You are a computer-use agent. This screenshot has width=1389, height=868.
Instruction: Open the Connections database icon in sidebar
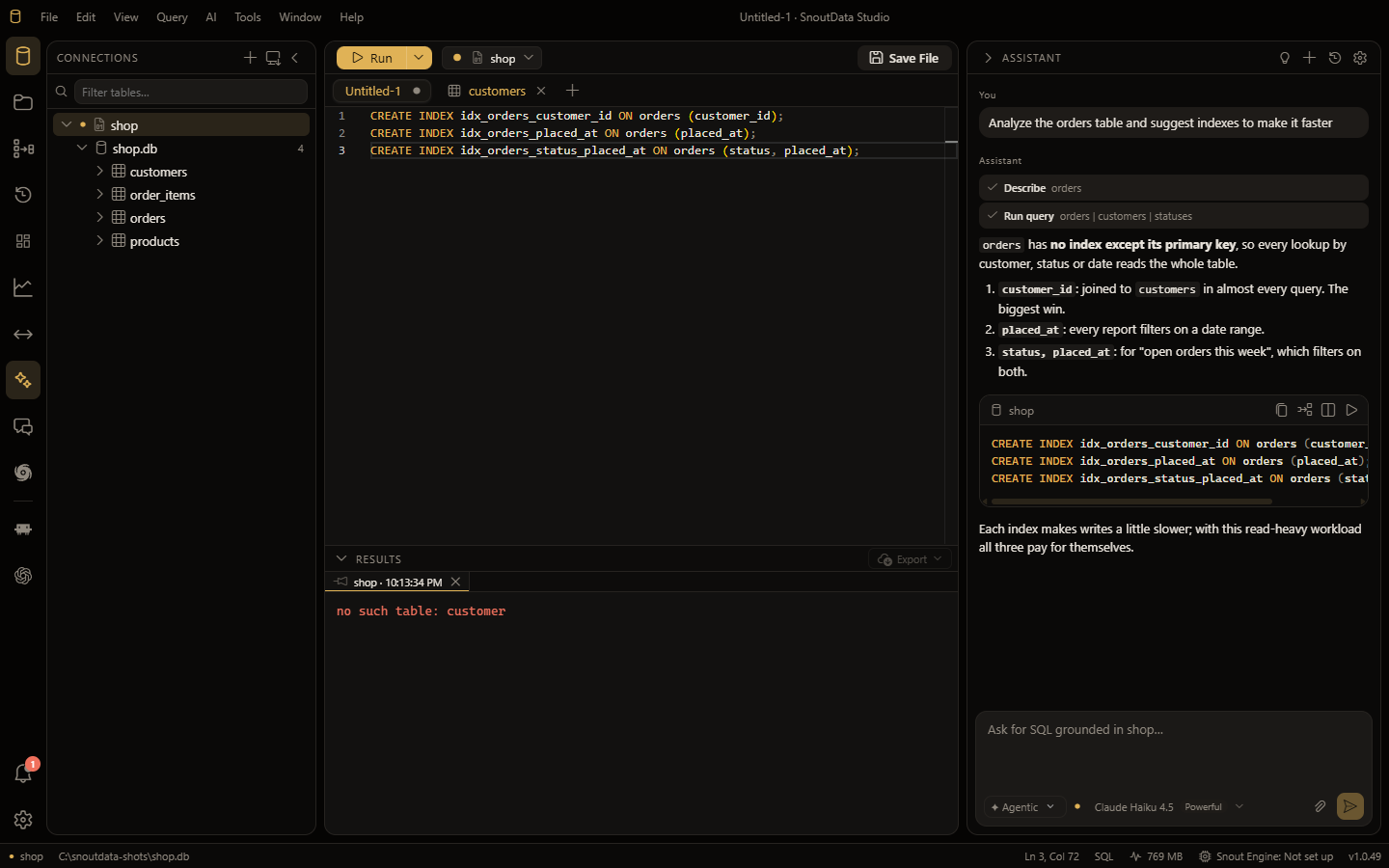pyautogui.click(x=23, y=56)
